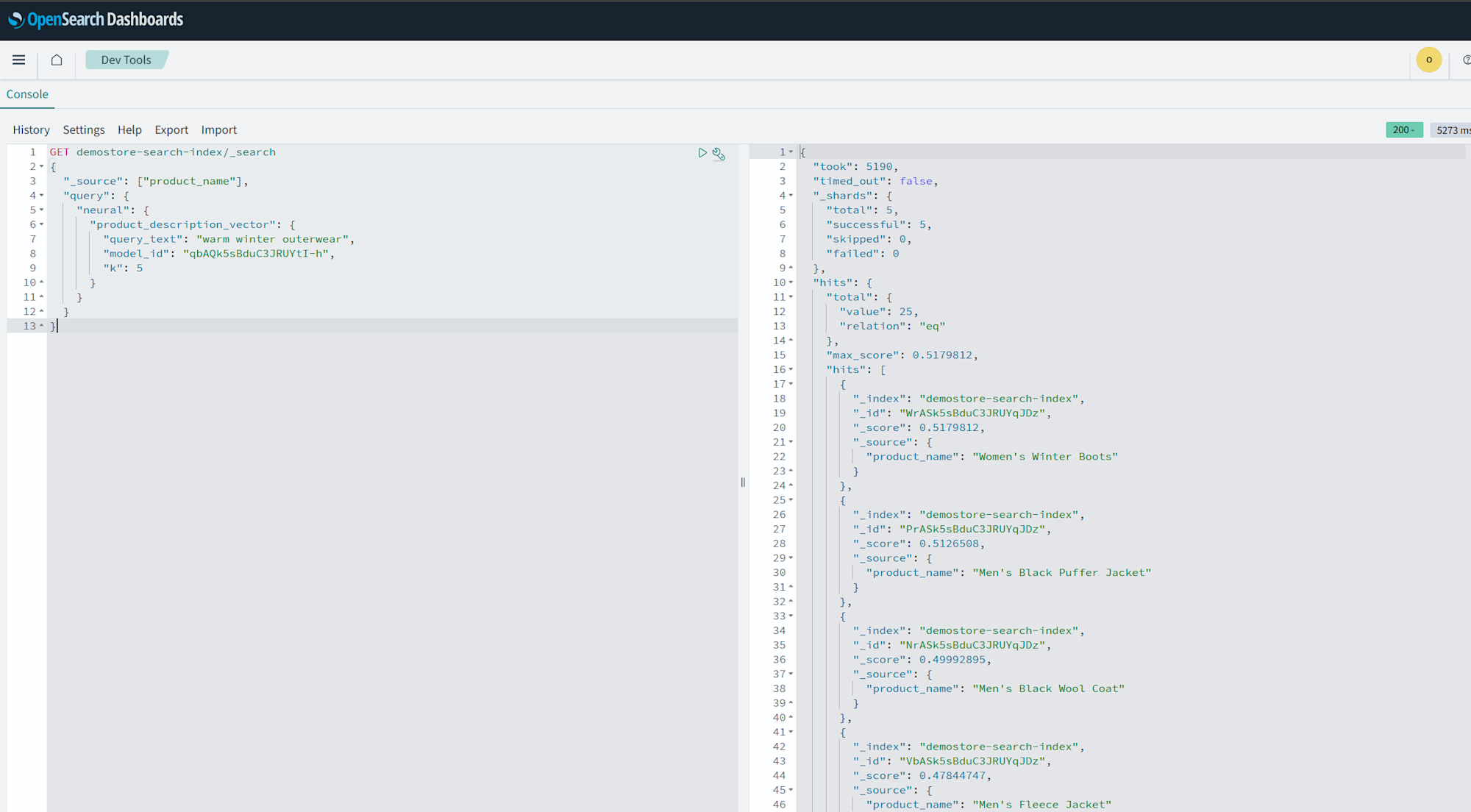
Task: Click the Settings link
Action: 84,129
